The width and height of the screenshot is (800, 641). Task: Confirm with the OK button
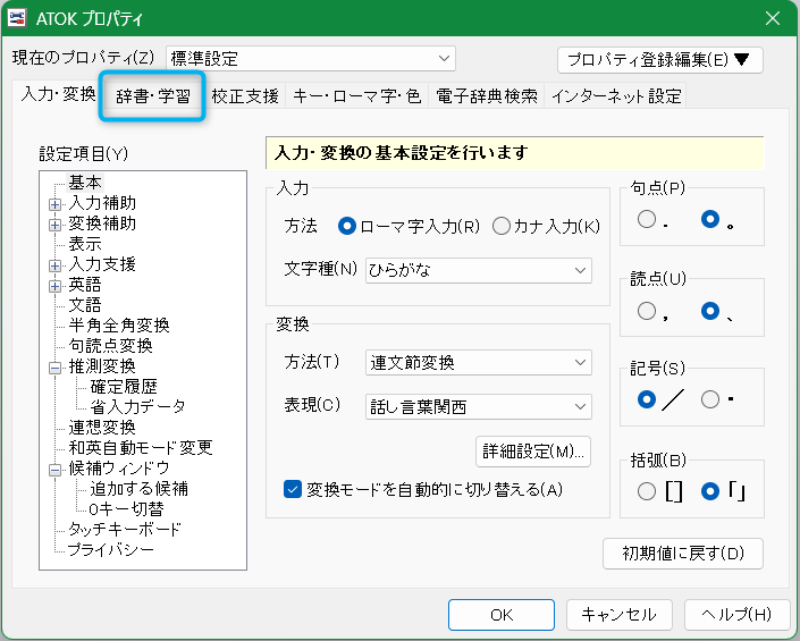(x=501, y=614)
